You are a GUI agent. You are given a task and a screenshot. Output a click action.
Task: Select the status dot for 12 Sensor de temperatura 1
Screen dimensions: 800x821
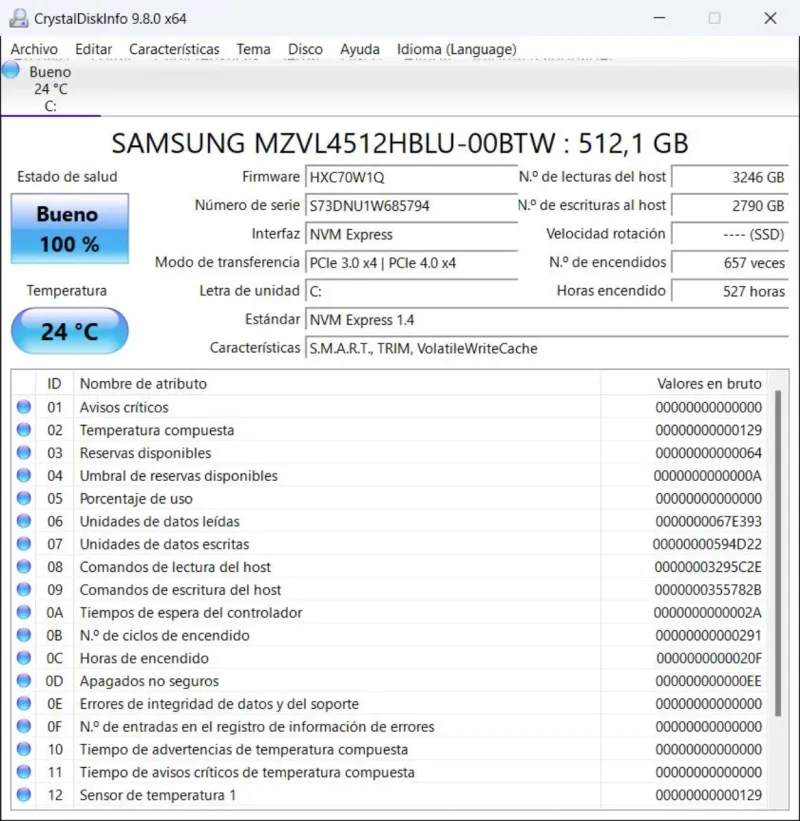pos(24,795)
